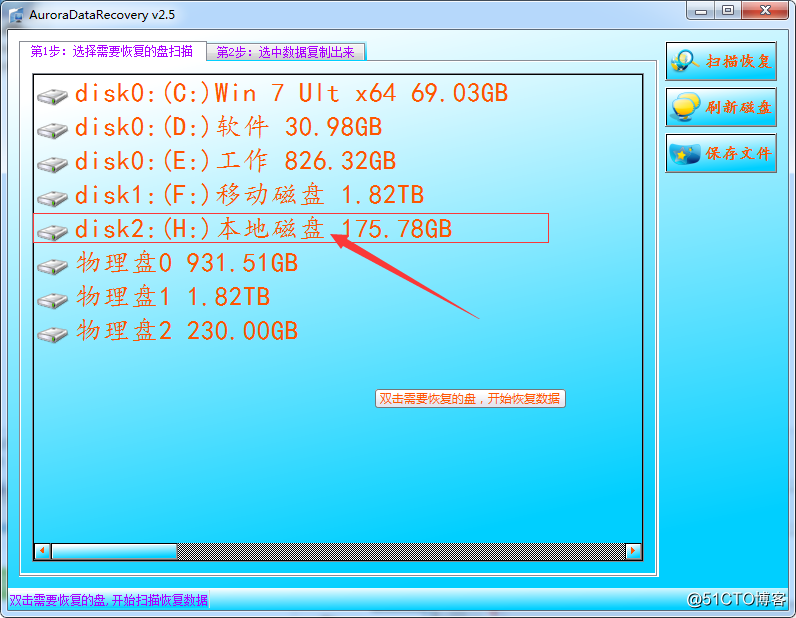
Task: Select disk1:(F:)移动磁盘 1.82TB entry
Action: [x=249, y=195]
